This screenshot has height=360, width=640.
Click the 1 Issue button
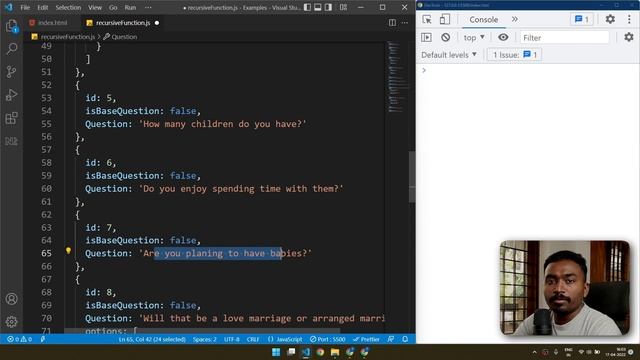coord(514,55)
